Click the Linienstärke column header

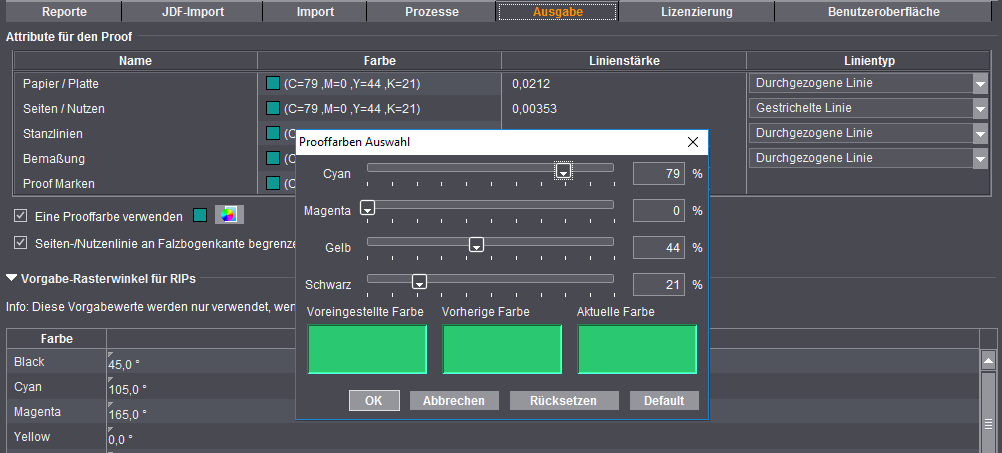624,61
